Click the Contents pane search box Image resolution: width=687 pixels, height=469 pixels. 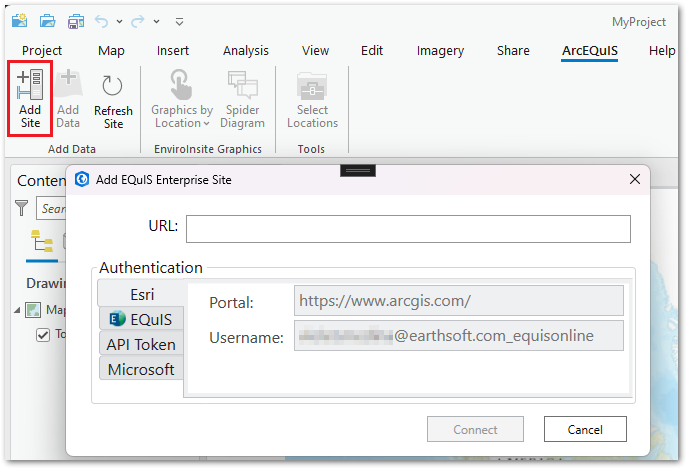coord(51,209)
